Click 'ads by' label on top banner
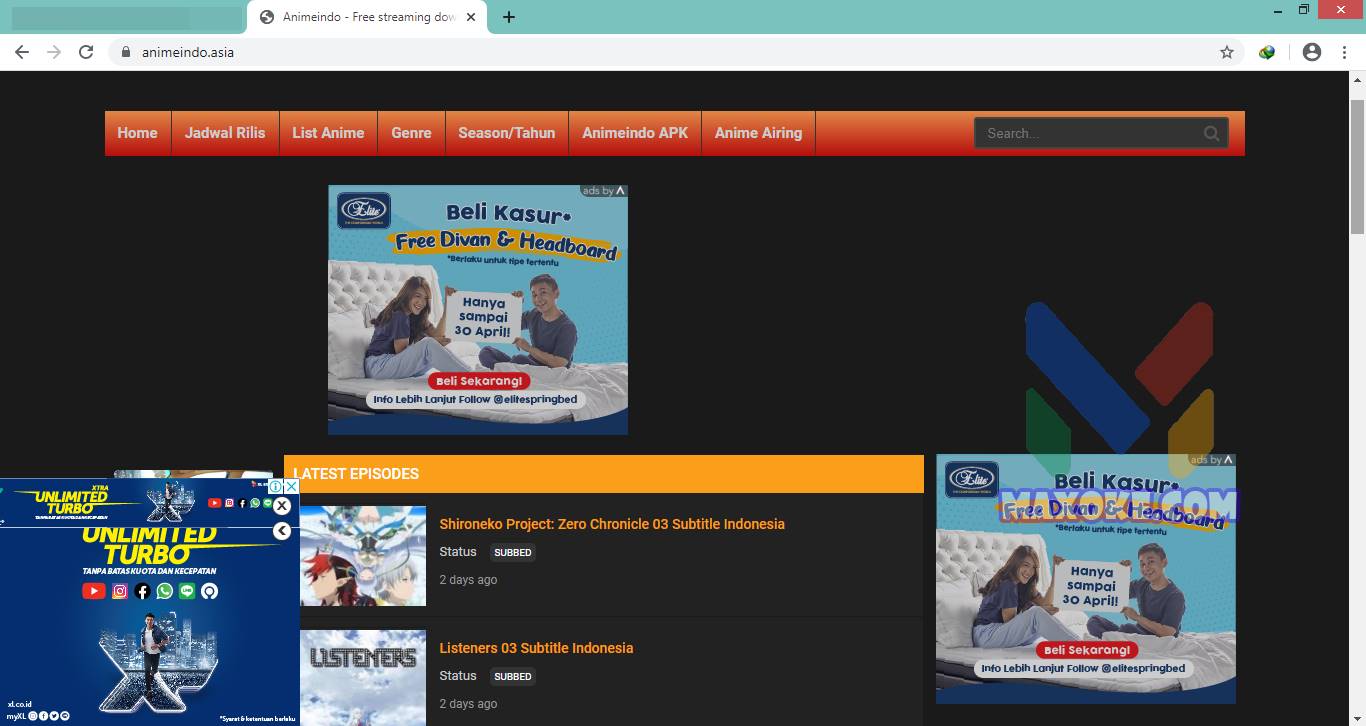Screen dimensions: 1366x726 (604, 190)
